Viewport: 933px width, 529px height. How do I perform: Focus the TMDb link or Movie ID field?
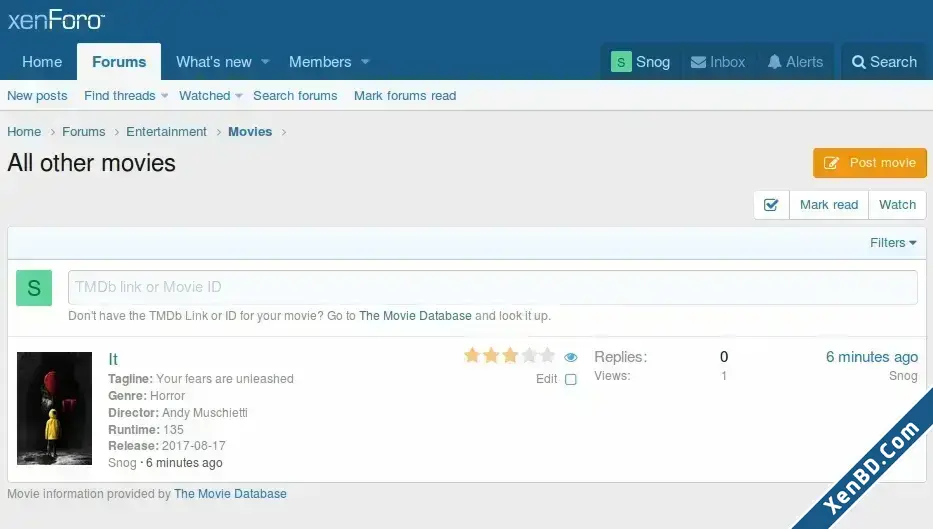[493, 287]
